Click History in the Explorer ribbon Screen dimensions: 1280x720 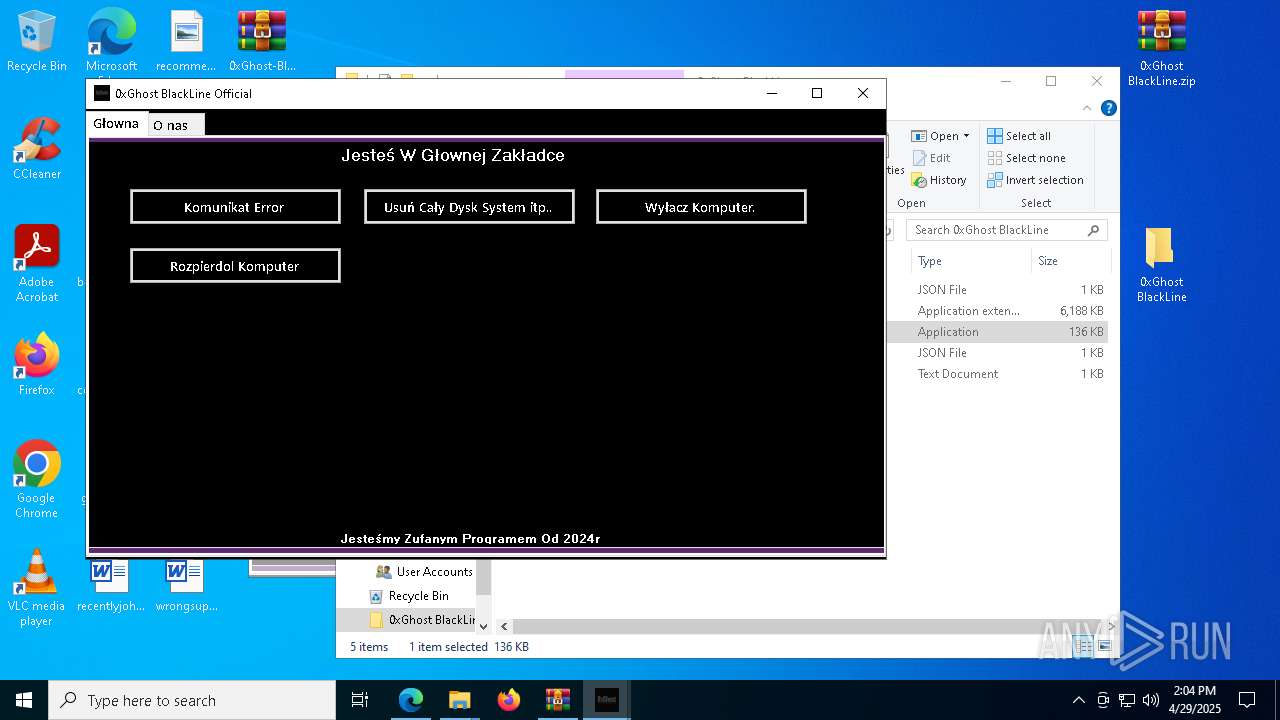point(939,180)
